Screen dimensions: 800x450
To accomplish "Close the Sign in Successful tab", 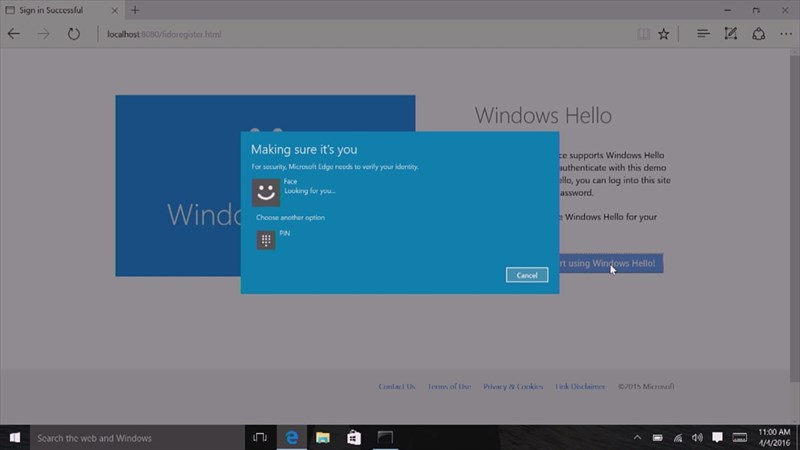I will [x=114, y=10].
